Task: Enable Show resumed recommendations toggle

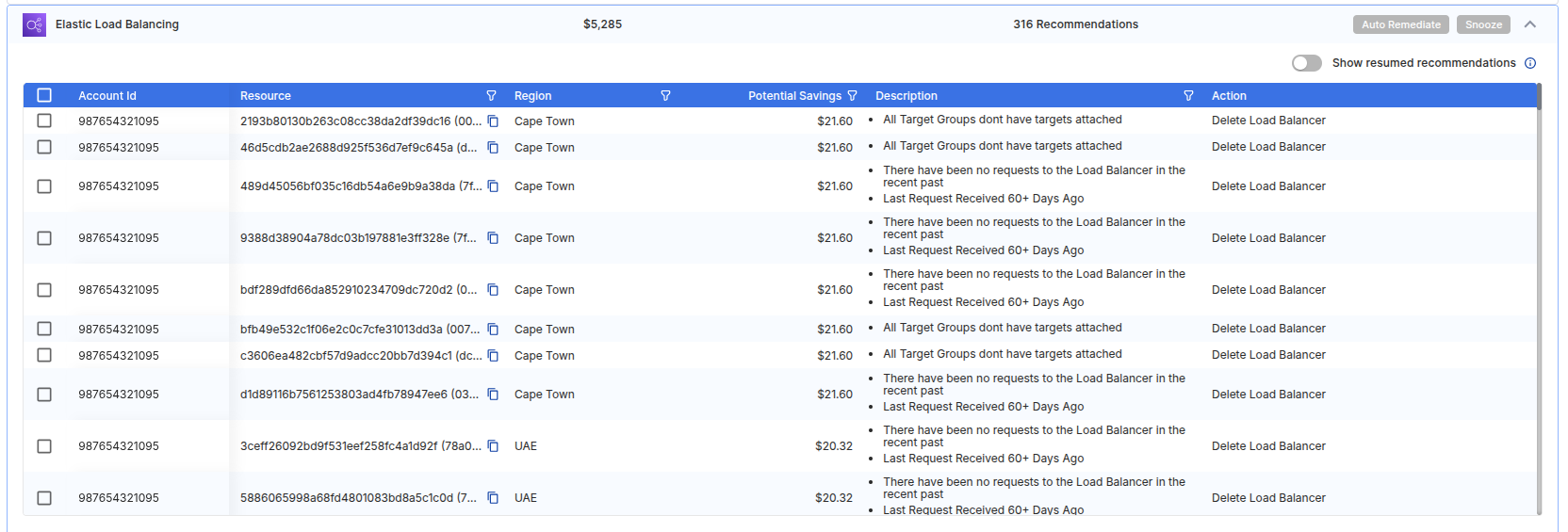Action: (1306, 63)
